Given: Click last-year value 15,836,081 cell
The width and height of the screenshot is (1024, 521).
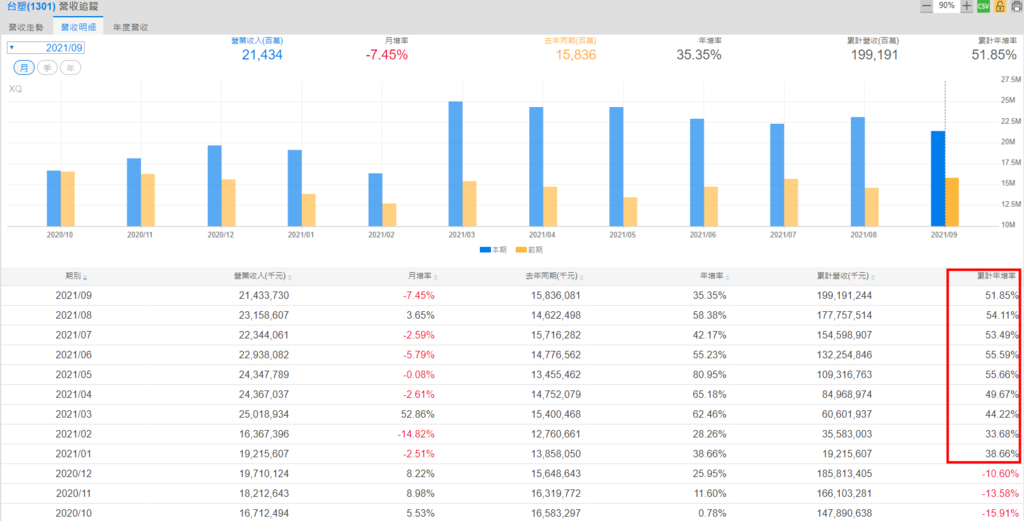Looking at the screenshot, I should coord(555,296).
